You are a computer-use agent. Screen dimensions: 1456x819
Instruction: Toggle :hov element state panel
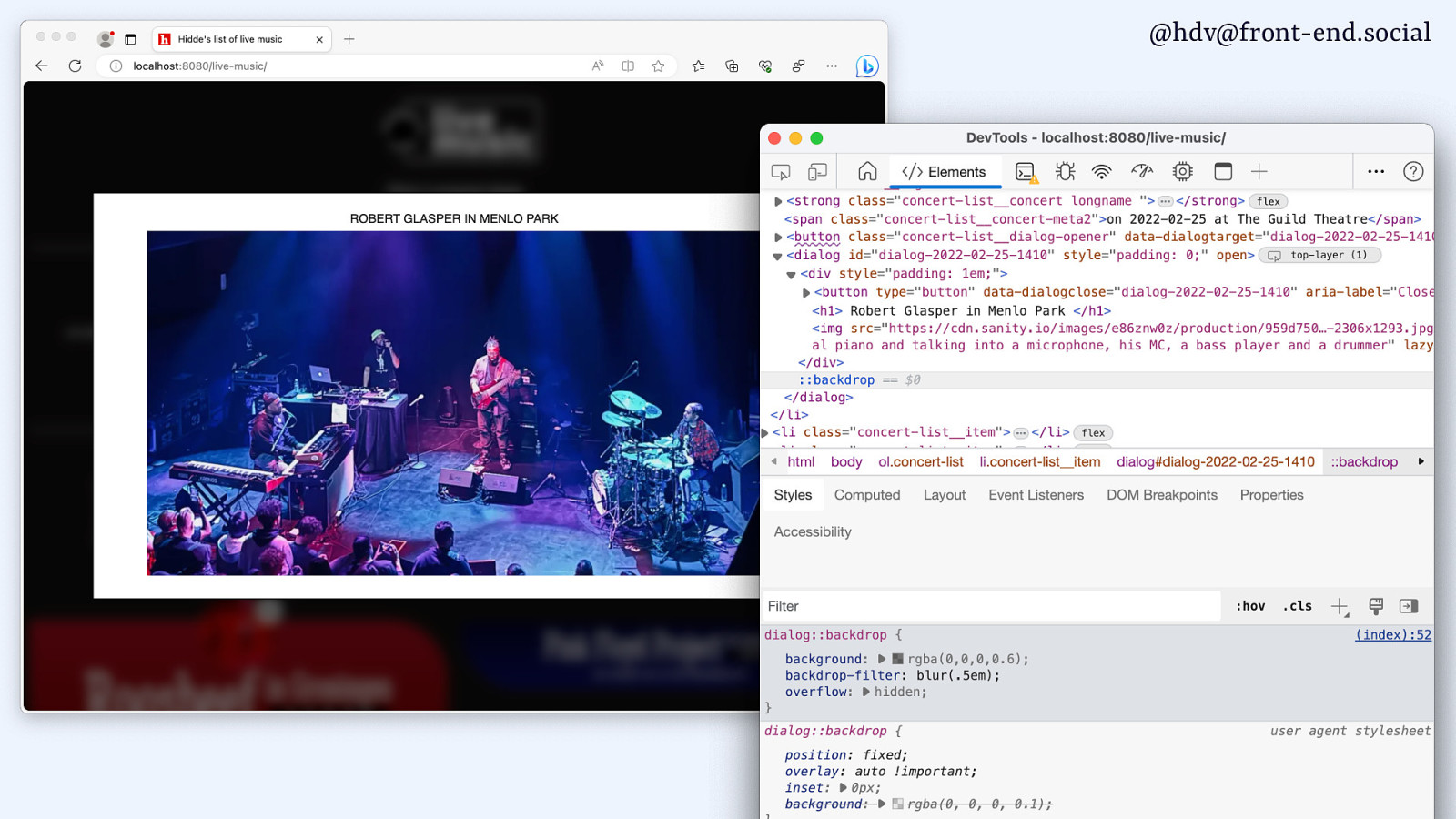(x=1250, y=606)
